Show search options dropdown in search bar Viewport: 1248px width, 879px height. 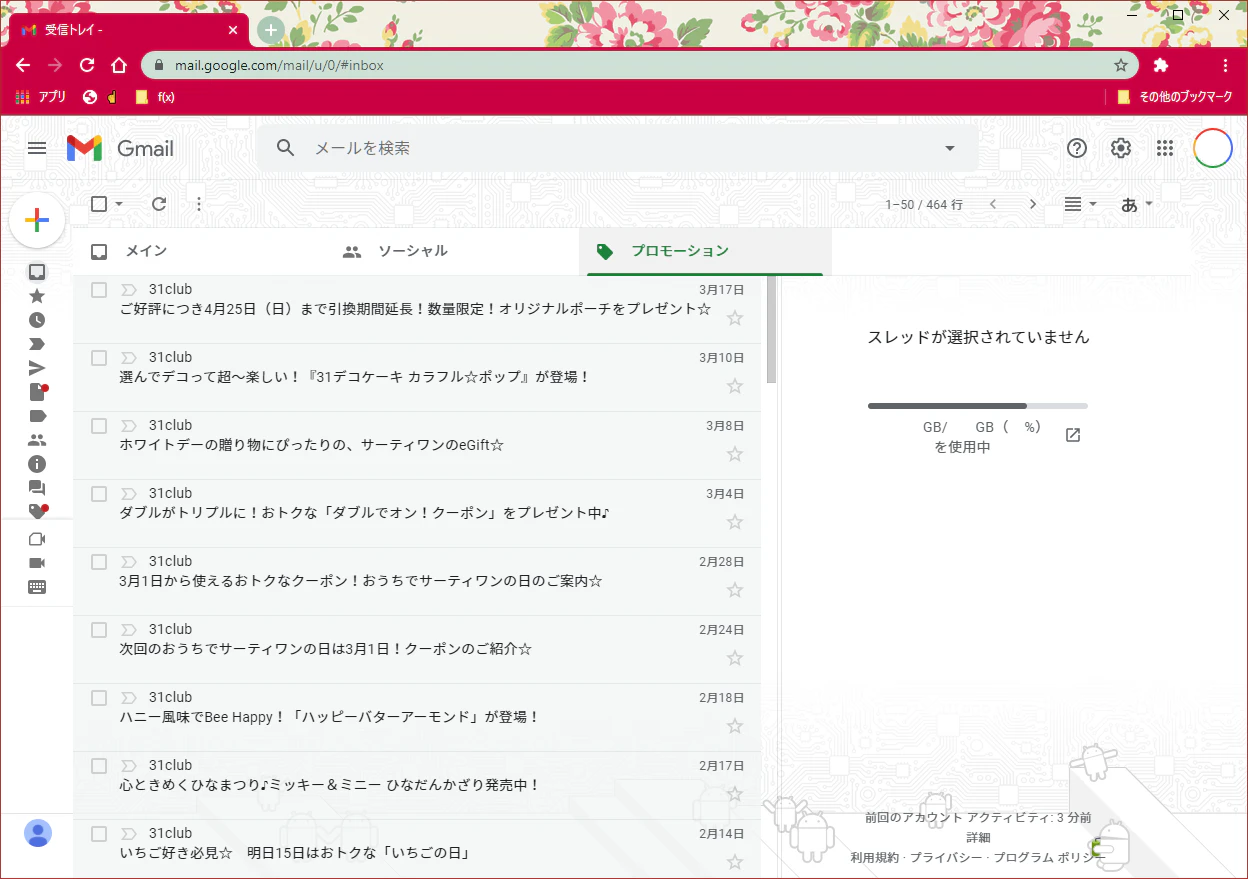coord(950,148)
